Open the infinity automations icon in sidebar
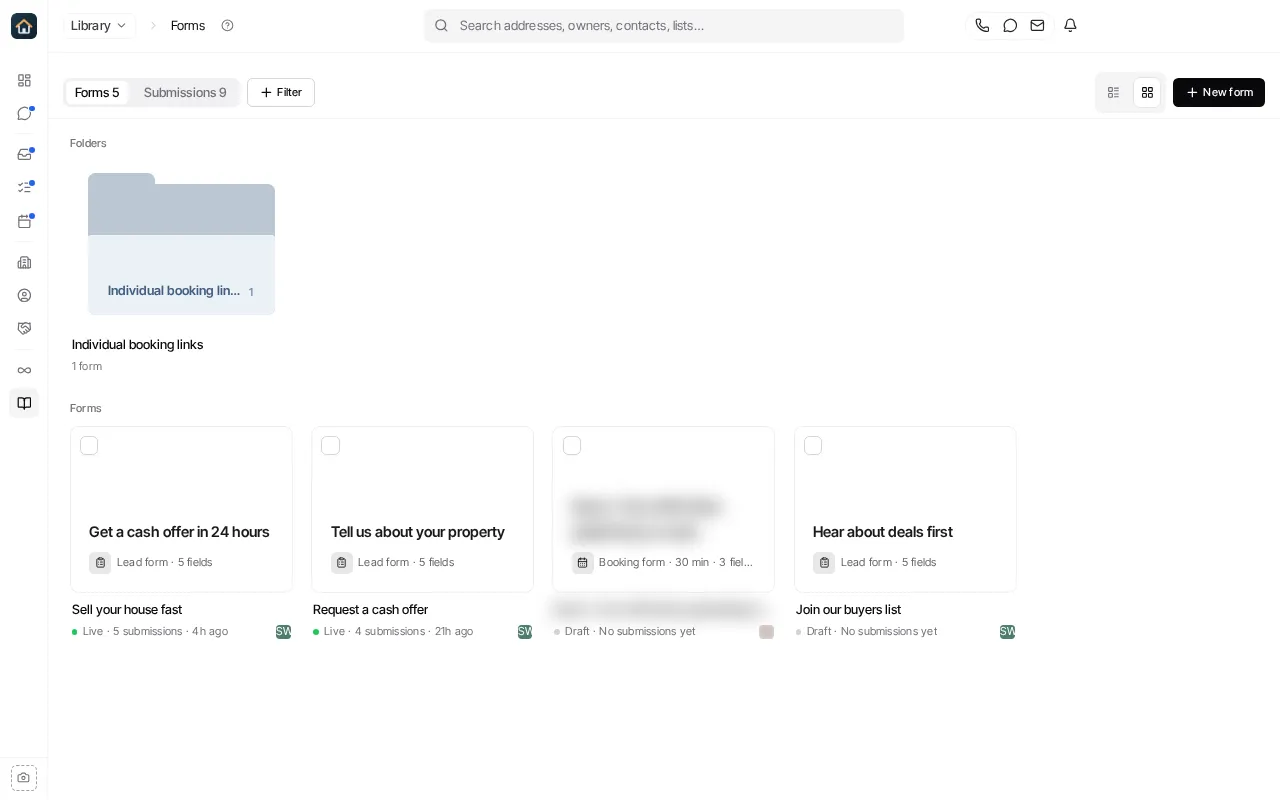 coord(24,370)
